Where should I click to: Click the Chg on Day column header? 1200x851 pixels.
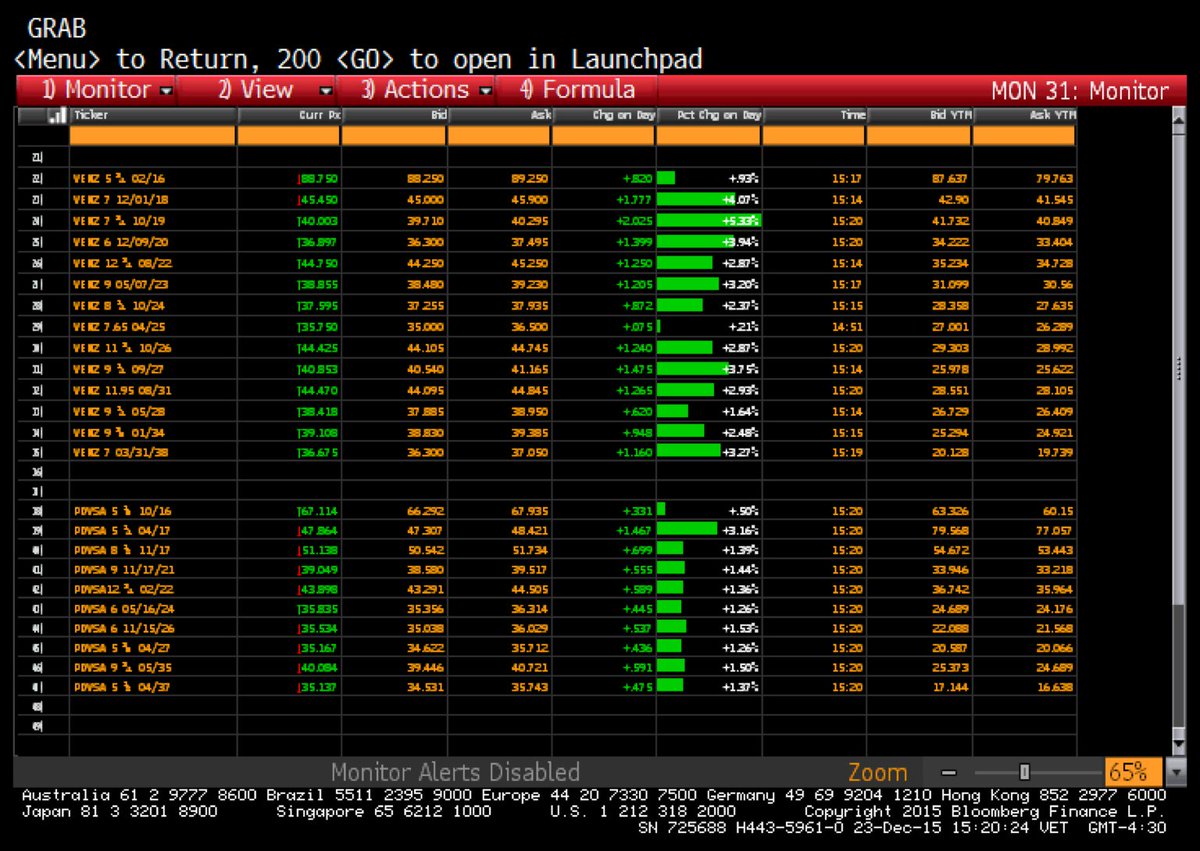pos(604,115)
